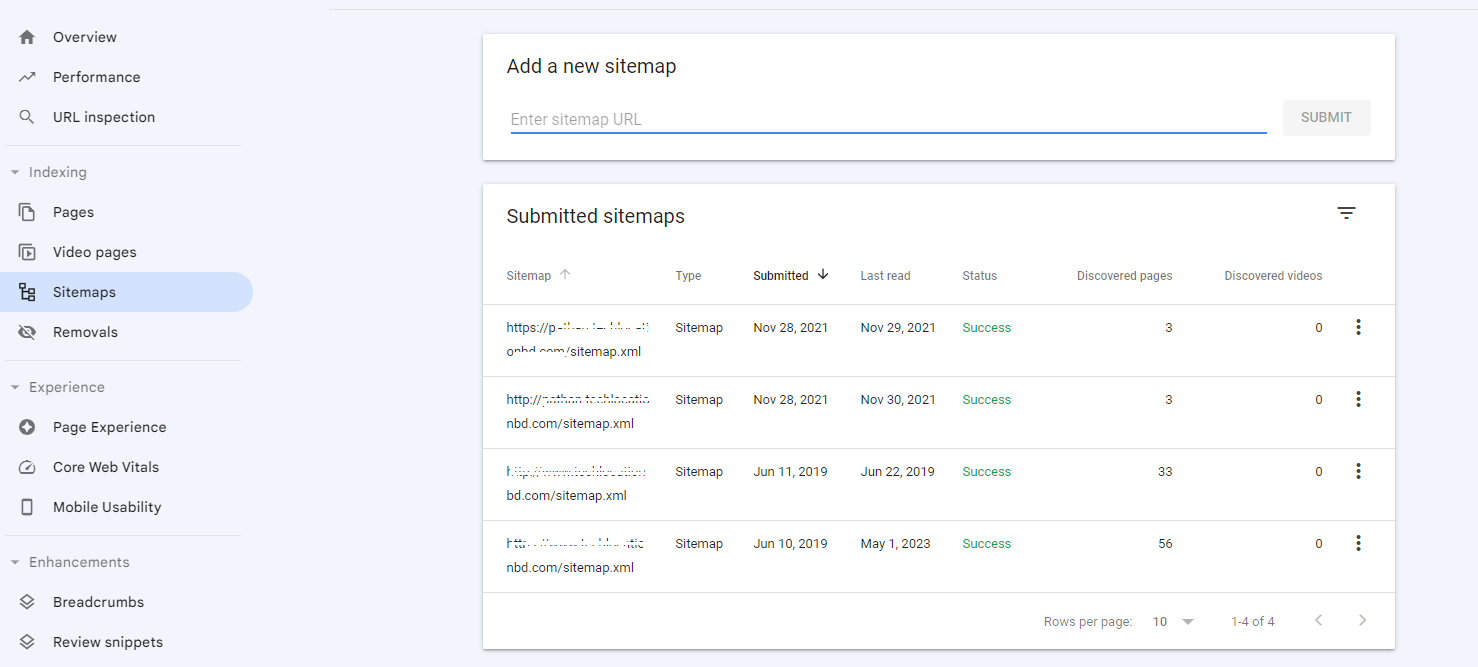The image size is (1478, 667).
Task: Focus the Enter sitemap URL field
Action: pyautogui.click(x=888, y=119)
